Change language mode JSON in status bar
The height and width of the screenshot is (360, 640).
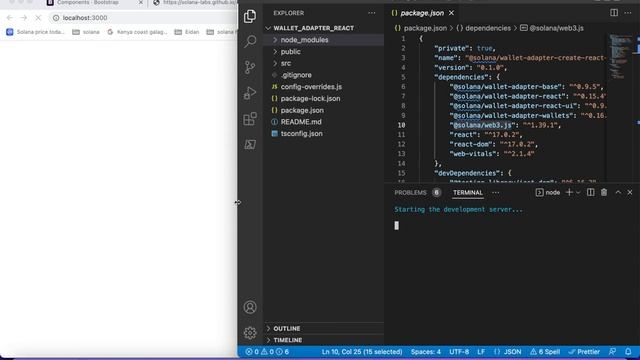[x=507, y=352]
